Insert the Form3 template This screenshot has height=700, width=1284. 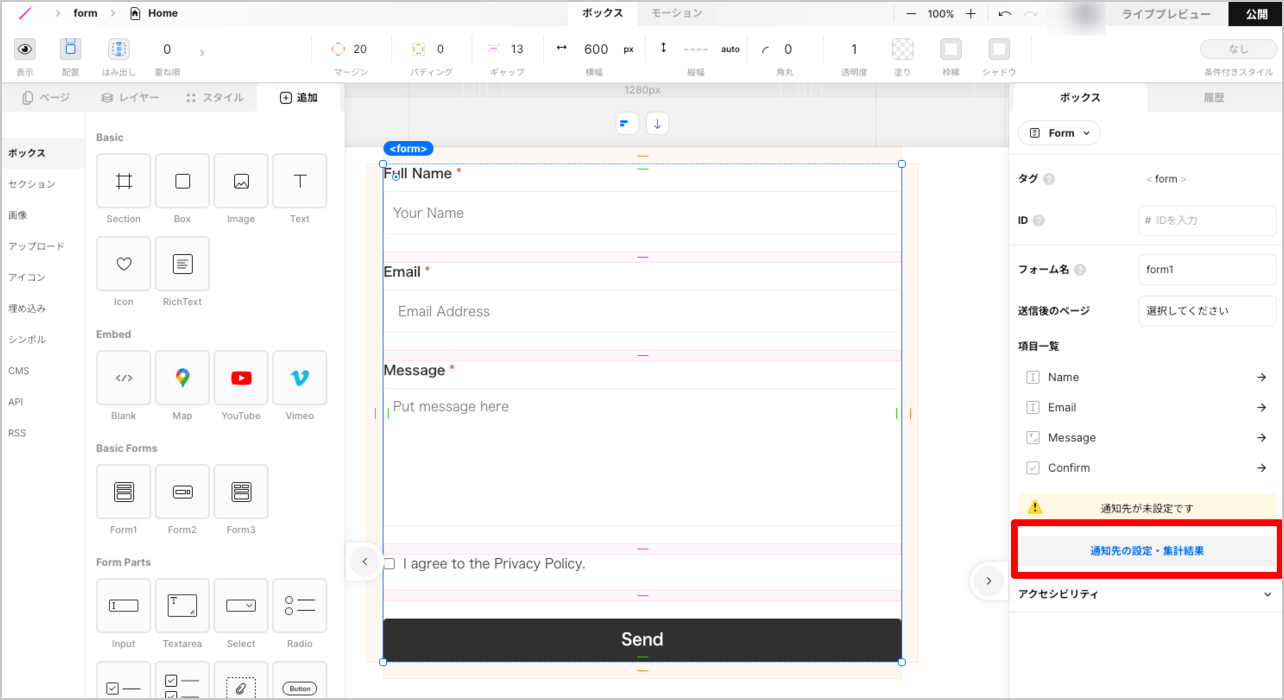pos(241,492)
